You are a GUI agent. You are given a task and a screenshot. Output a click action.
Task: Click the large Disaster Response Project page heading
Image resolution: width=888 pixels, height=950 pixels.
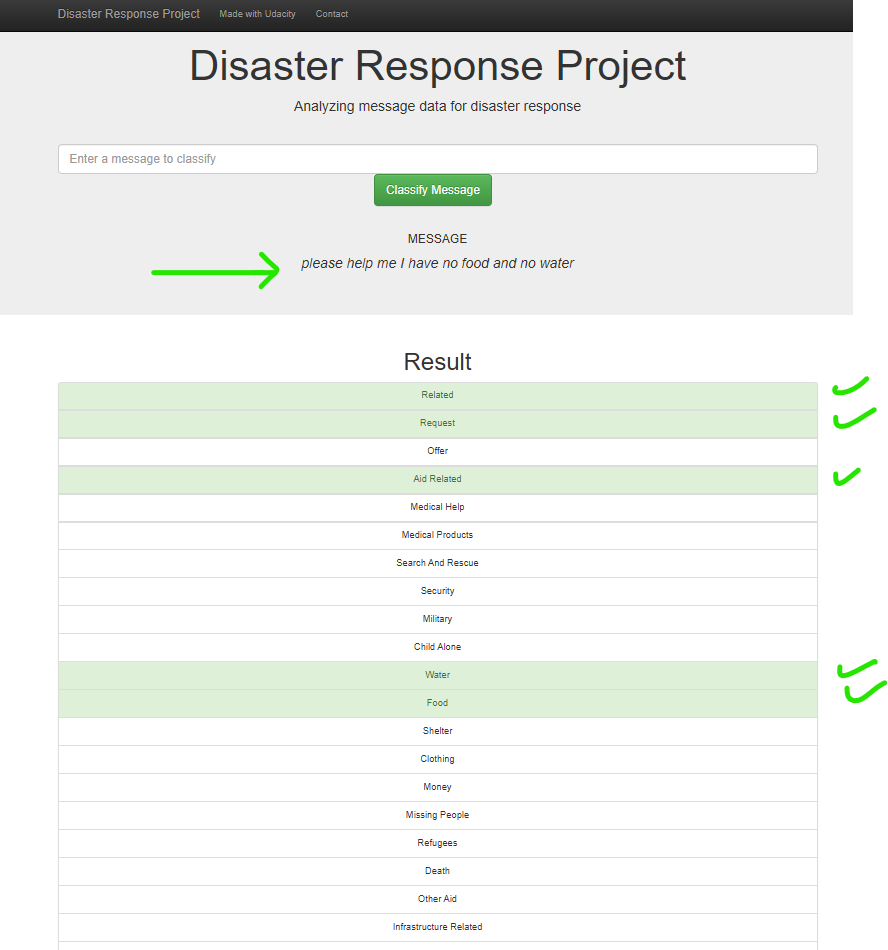pyautogui.click(x=437, y=65)
